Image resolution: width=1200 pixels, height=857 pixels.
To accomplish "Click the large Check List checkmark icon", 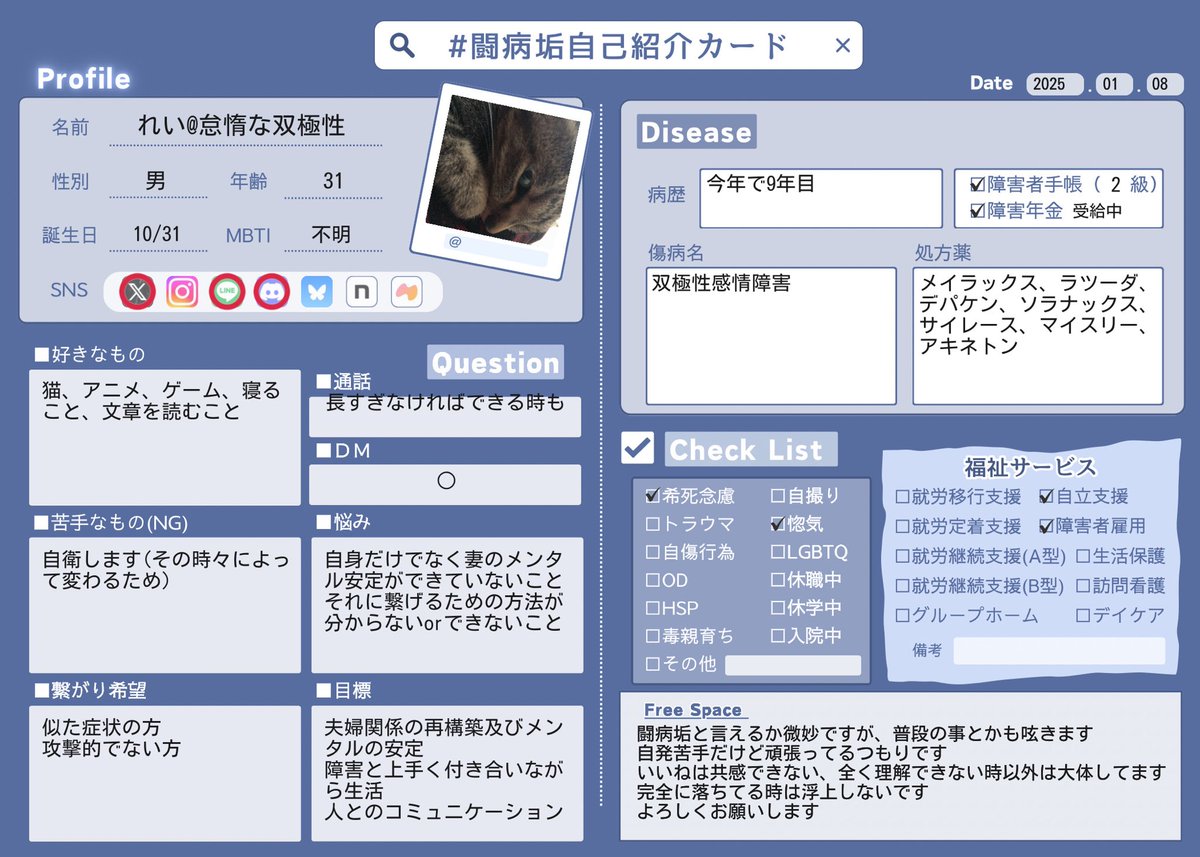I will (x=637, y=447).
